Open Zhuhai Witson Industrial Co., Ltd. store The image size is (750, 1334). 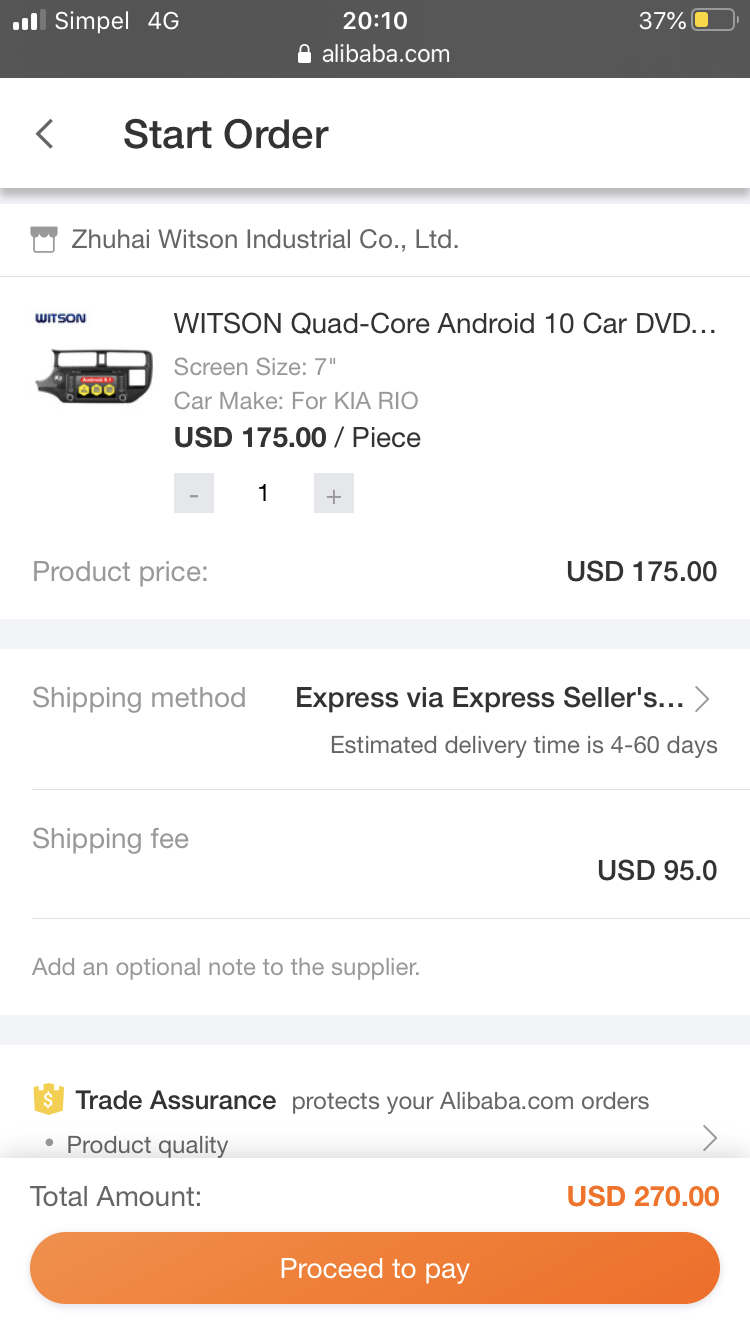point(265,240)
